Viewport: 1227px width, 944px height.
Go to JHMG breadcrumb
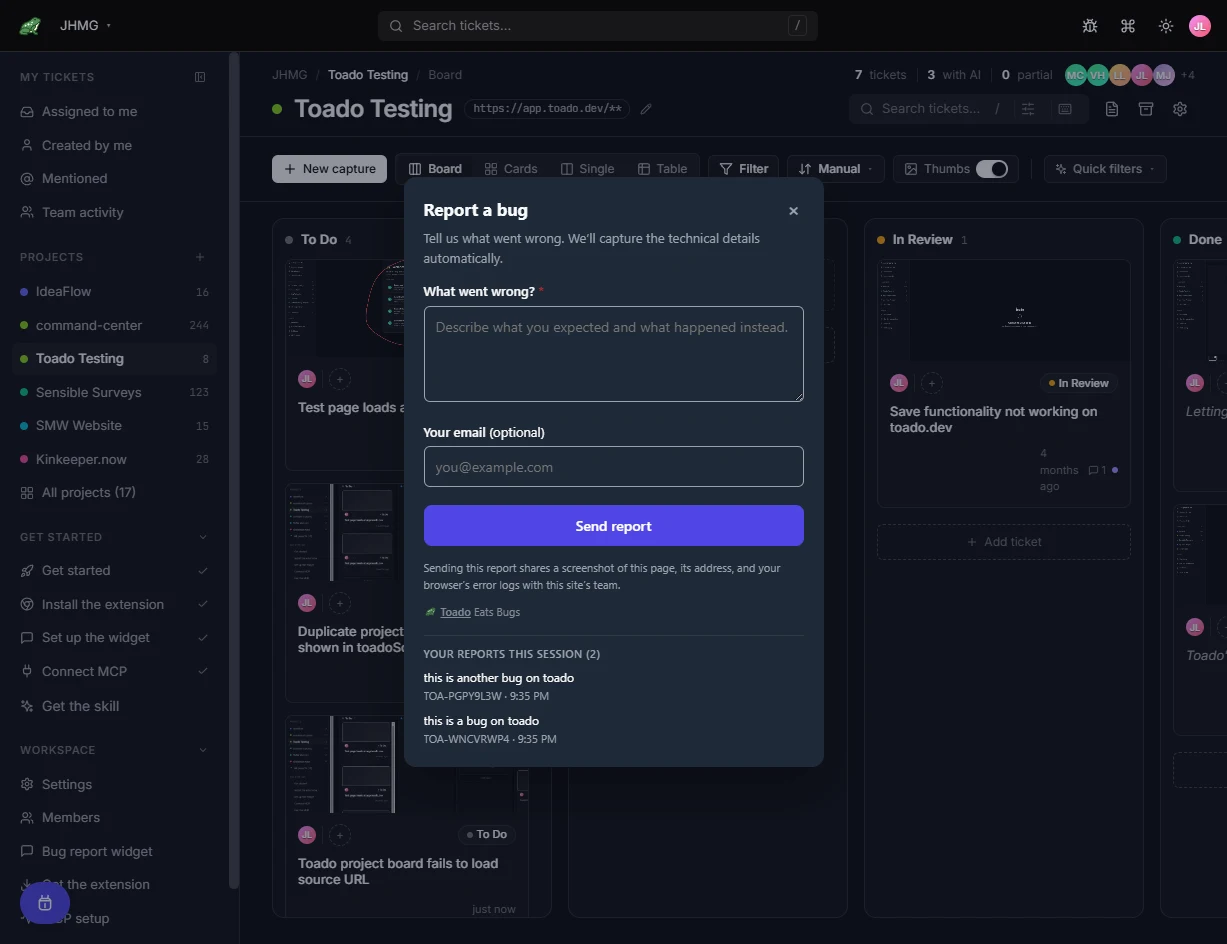[290, 75]
